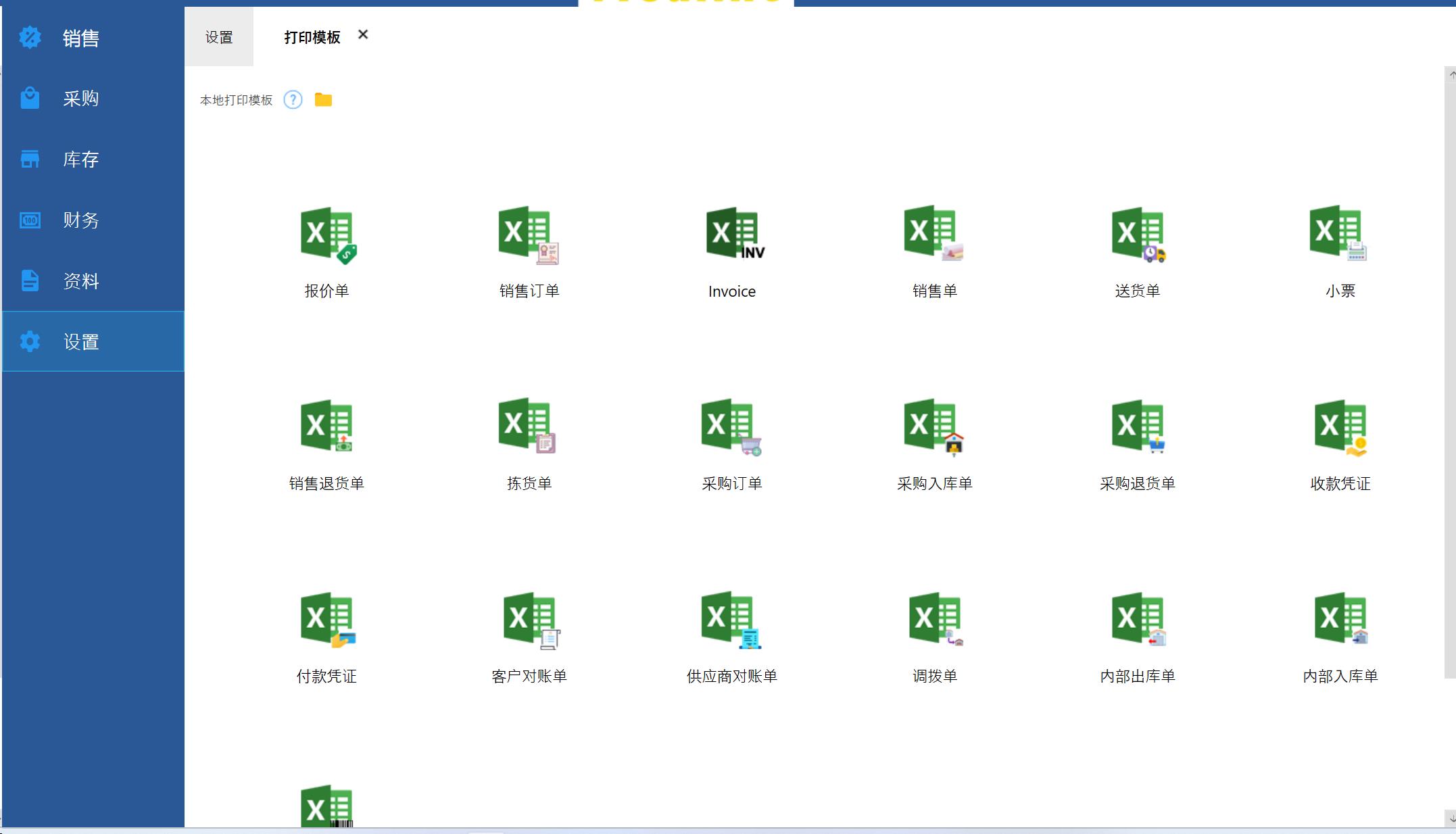Open the 报价单 Excel template icon
Image resolution: width=1456 pixels, height=834 pixels.
click(x=329, y=235)
